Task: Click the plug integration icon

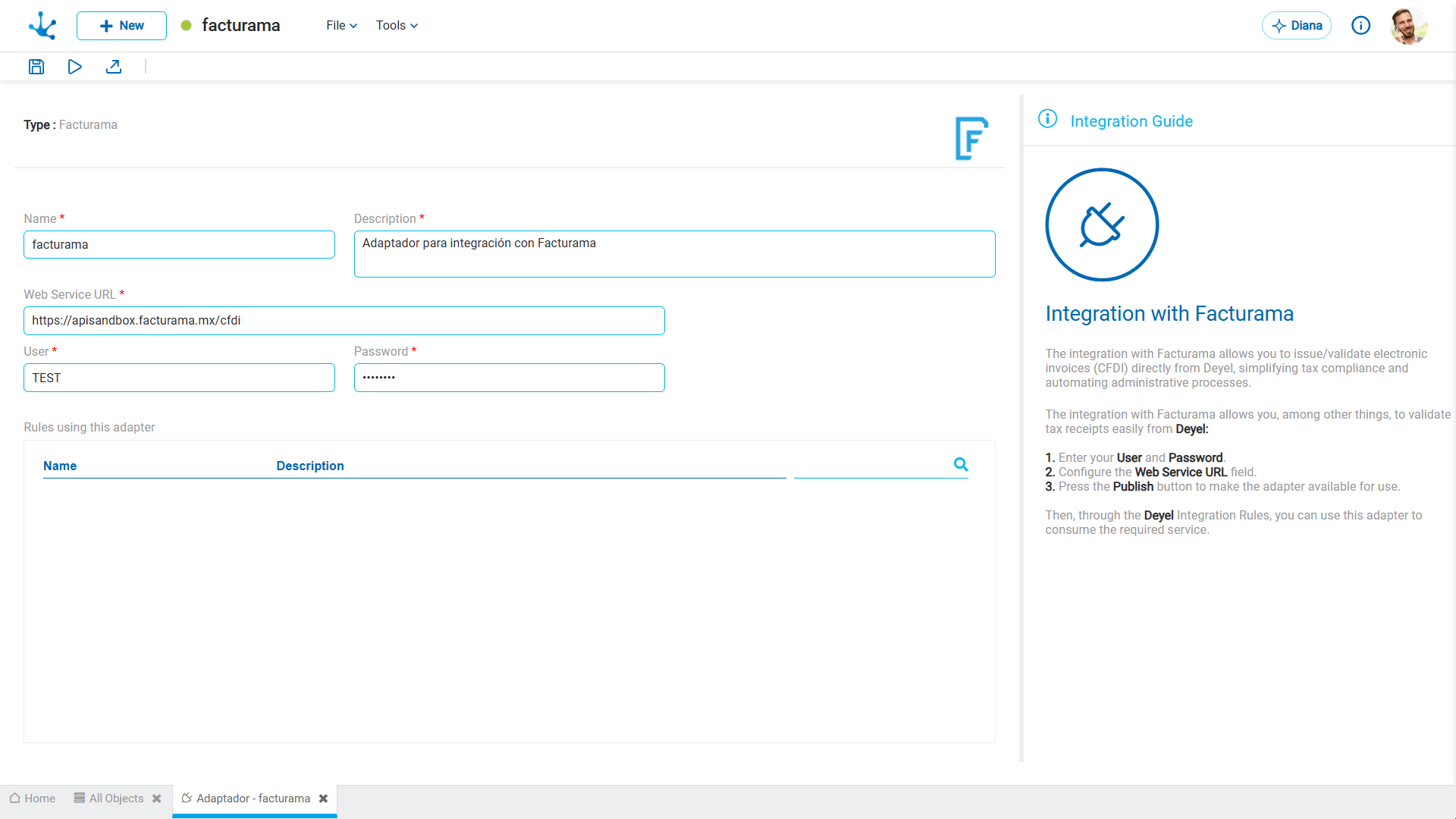Action: 1102,224
